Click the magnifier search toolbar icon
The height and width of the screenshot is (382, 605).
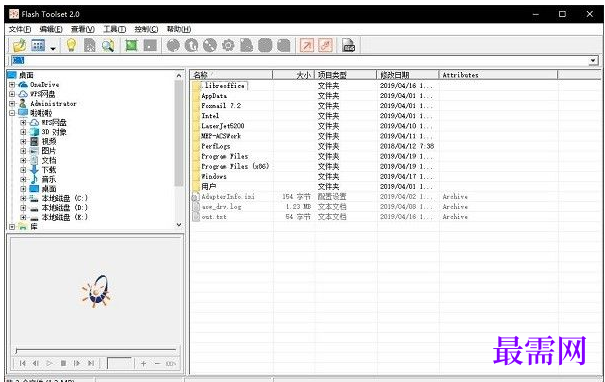108,46
